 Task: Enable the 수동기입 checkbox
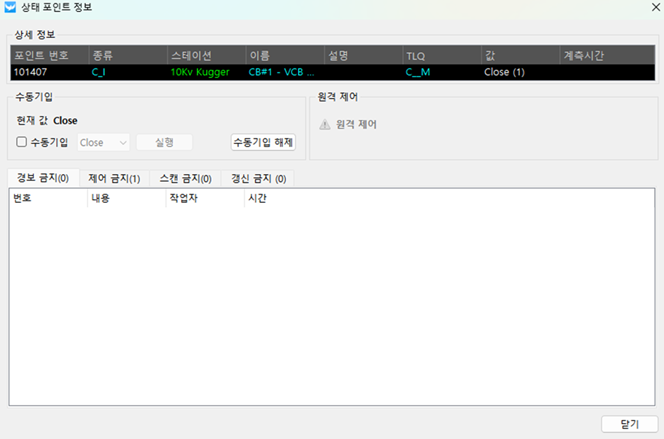tap(22, 142)
